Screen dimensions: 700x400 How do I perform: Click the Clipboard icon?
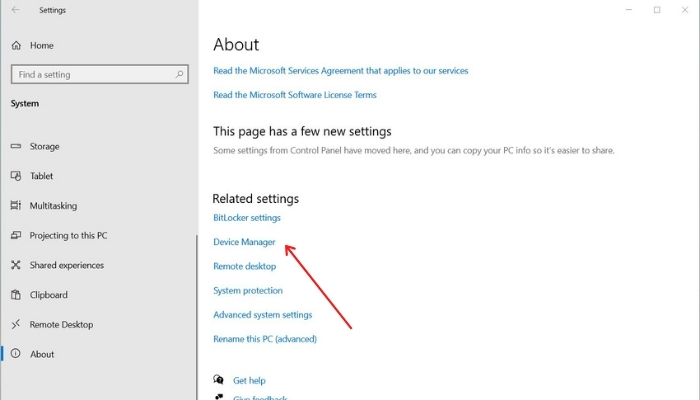click(16, 295)
